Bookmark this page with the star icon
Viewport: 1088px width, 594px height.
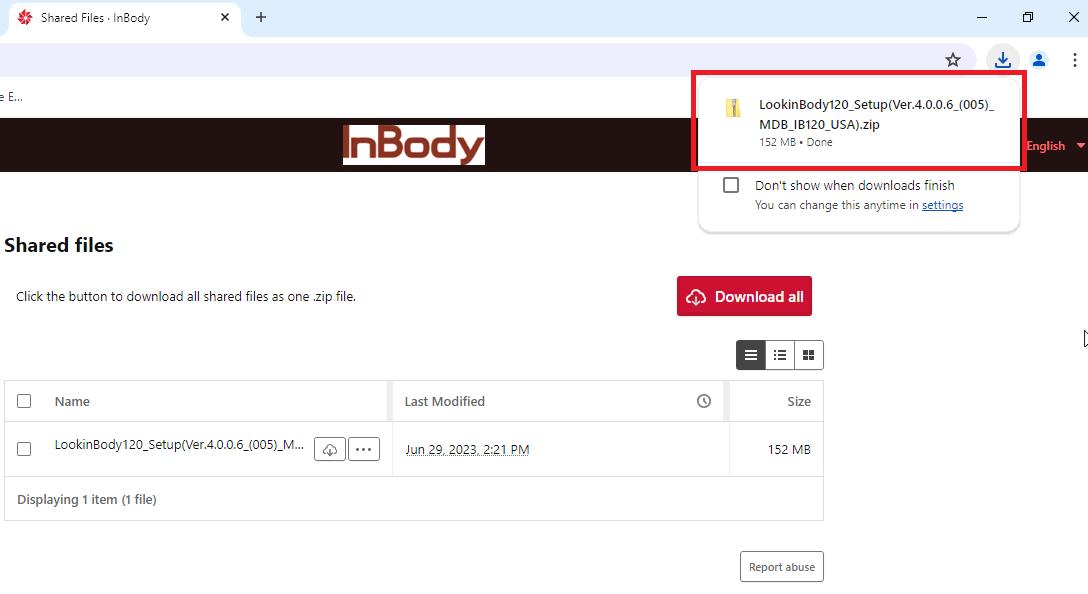pyautogui.click(x=953, y=60)
